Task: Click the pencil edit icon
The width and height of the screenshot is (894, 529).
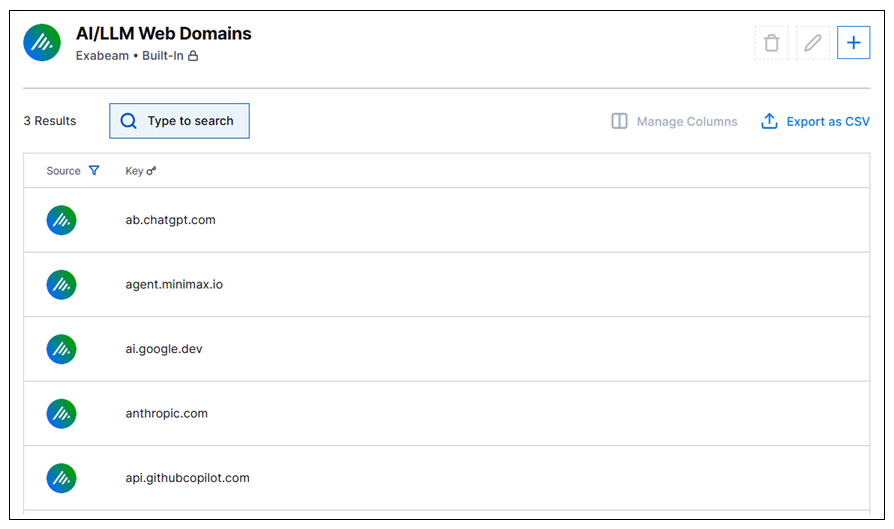Action: click(812, 43)
